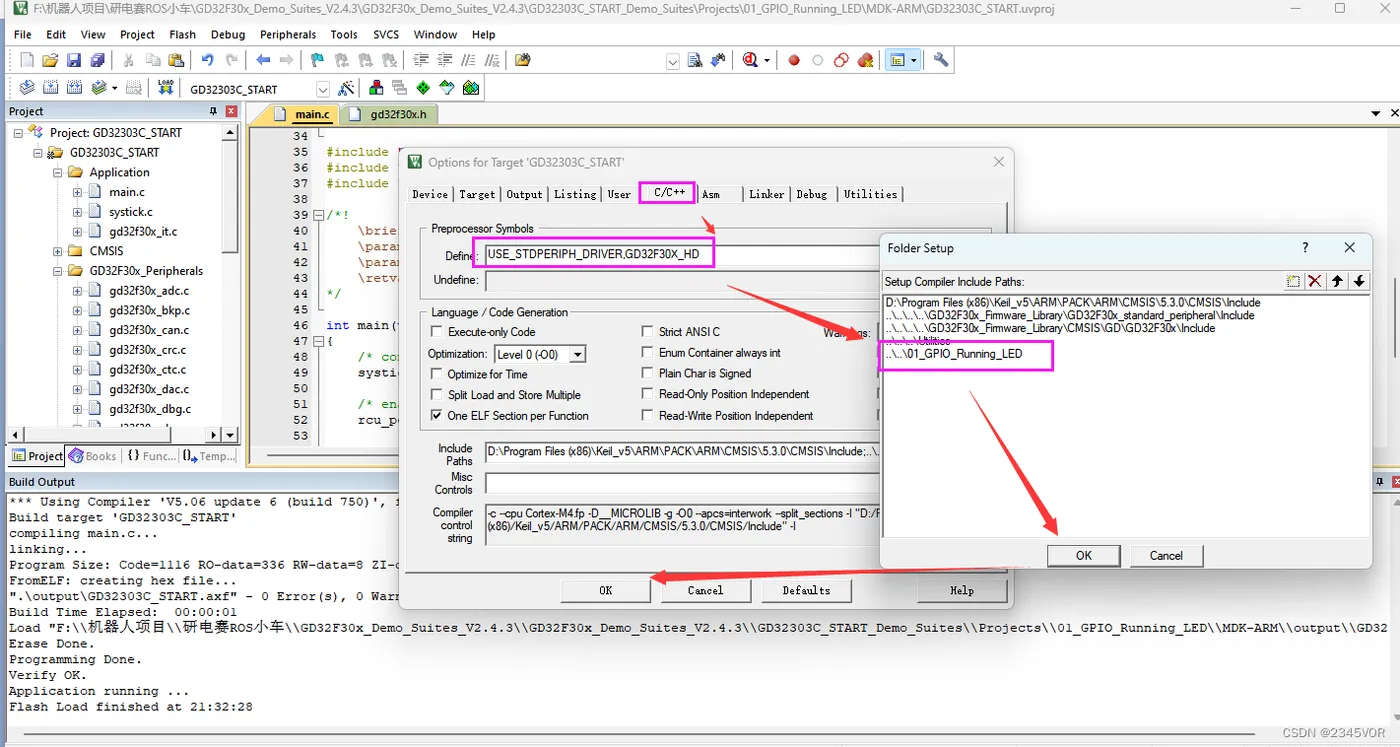Toggle Enum Container always int
1400x747 pixels.
648,353
